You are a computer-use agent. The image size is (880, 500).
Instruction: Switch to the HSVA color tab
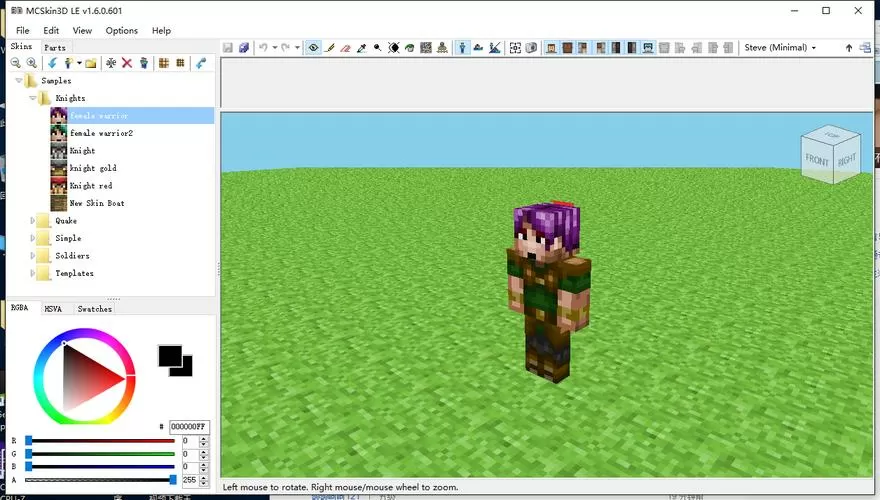click(x=53, y=309)
